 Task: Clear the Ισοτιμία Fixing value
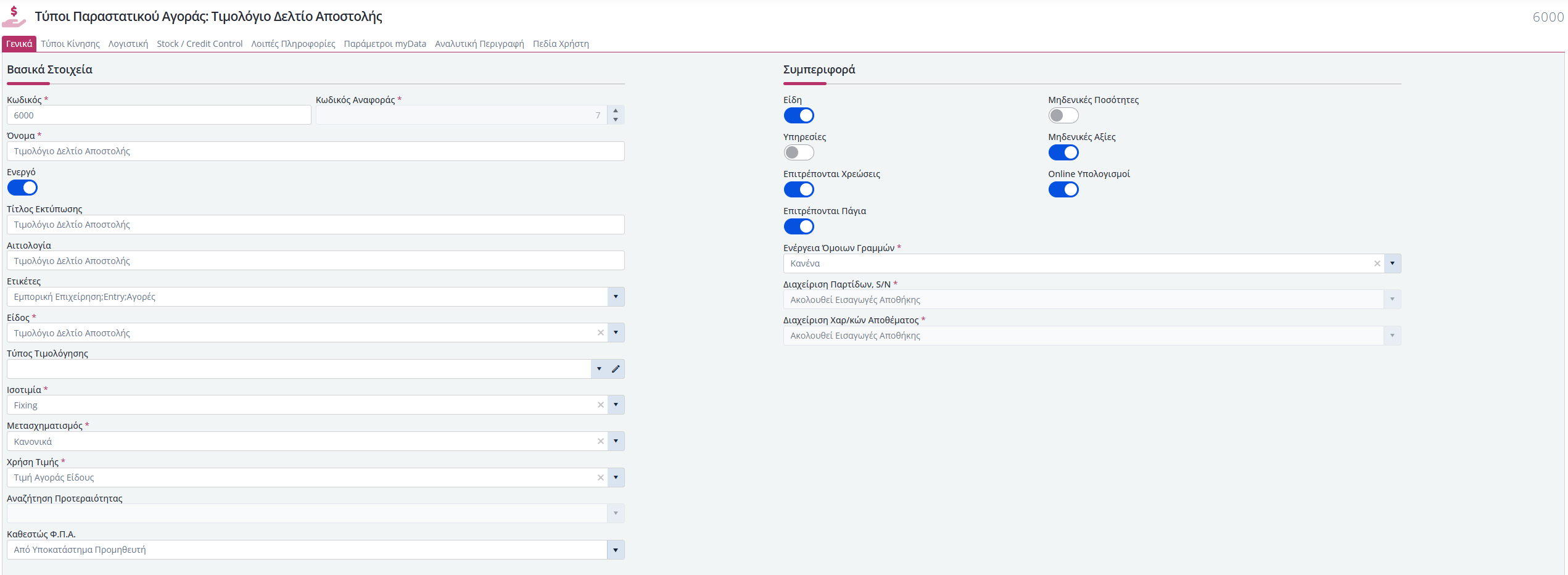(600, 405)
